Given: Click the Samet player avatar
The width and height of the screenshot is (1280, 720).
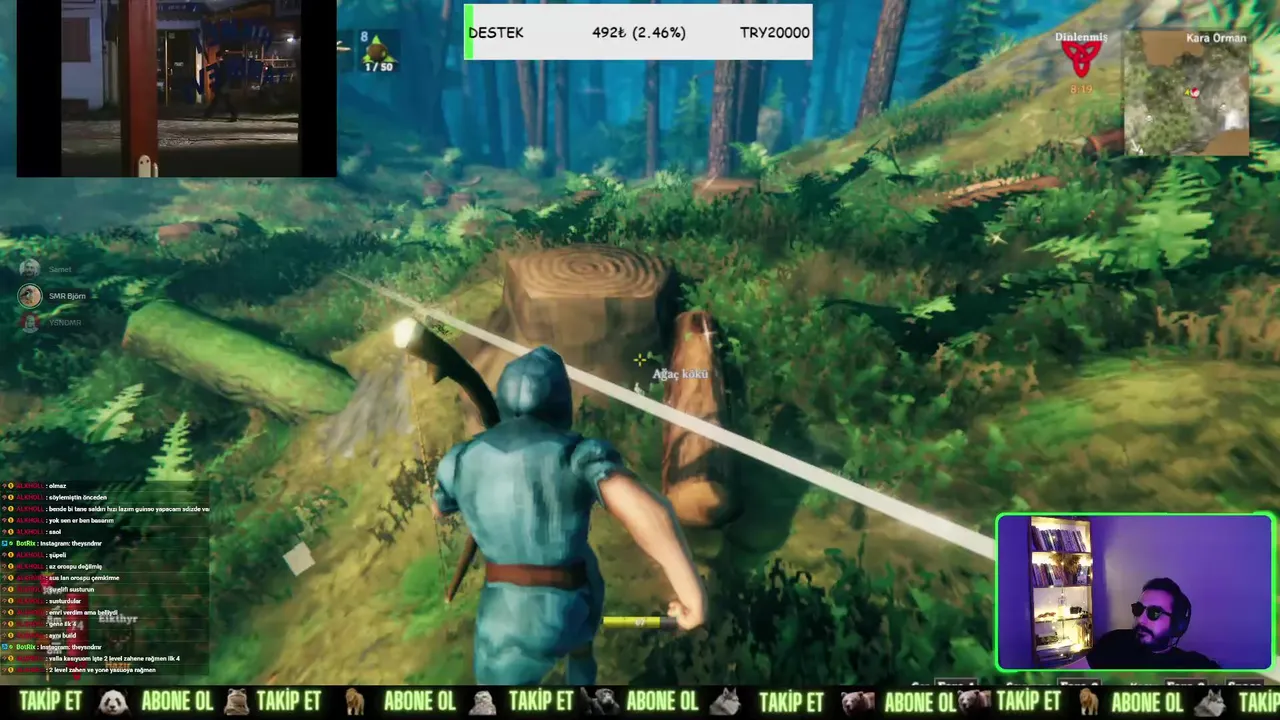Looking at the screenshot, I should [x=30, y=268].
